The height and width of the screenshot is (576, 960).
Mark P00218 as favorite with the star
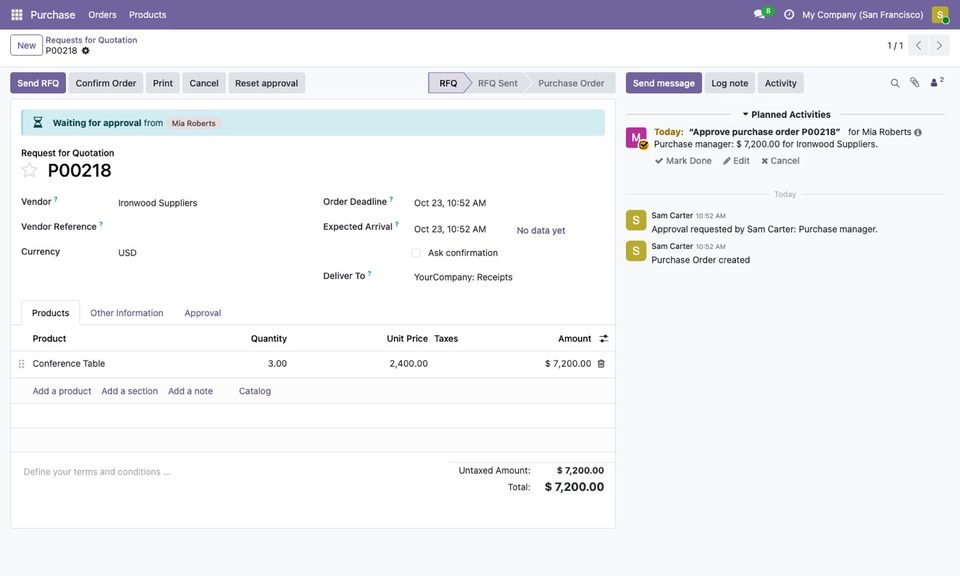pos(29,170)
